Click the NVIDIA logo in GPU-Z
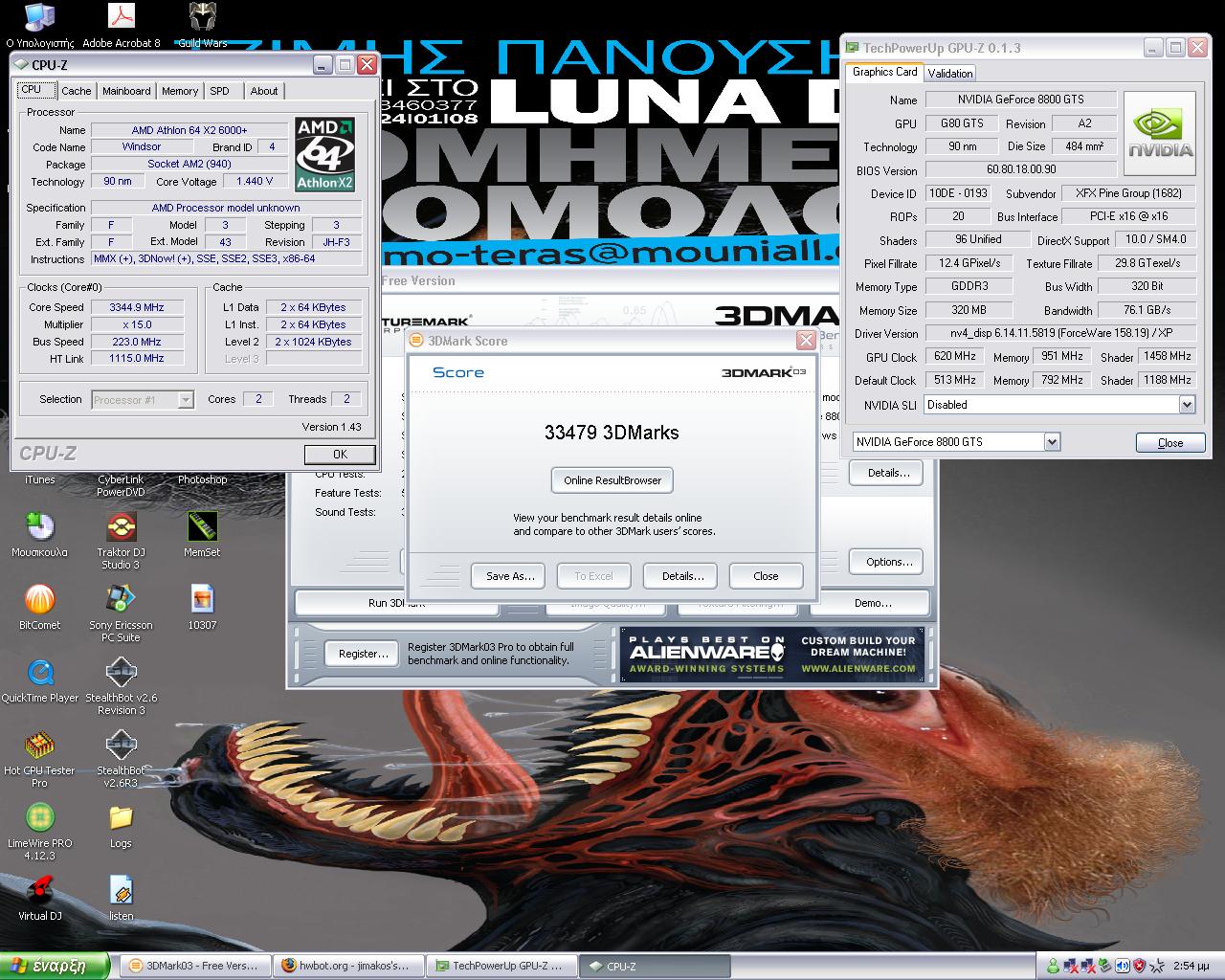Image resolution: width=1225 pixels, height=980 pixels. click(1159, 134)
